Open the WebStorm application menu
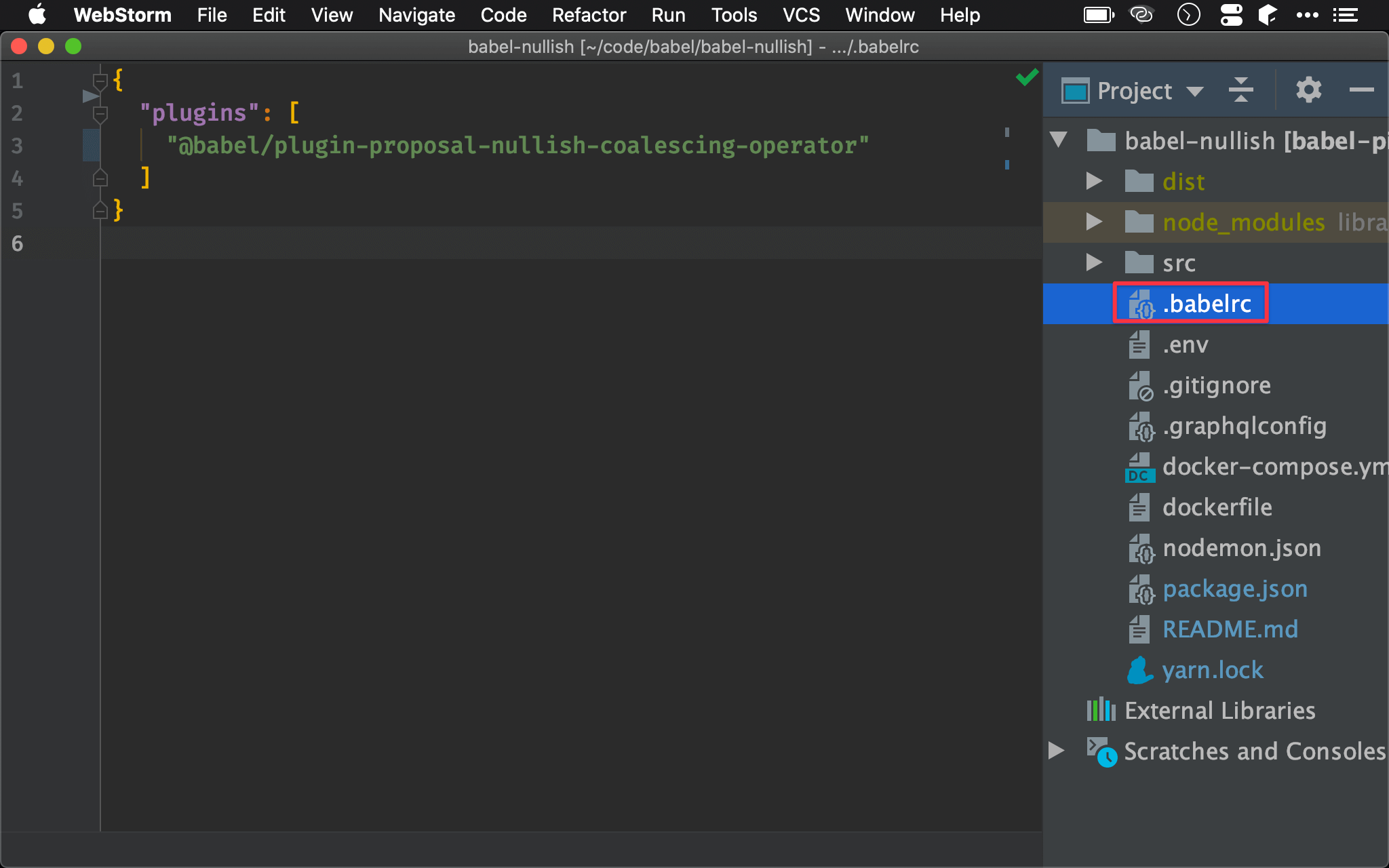Viewport: 1389px width, 868px height. tap(122, 15)
